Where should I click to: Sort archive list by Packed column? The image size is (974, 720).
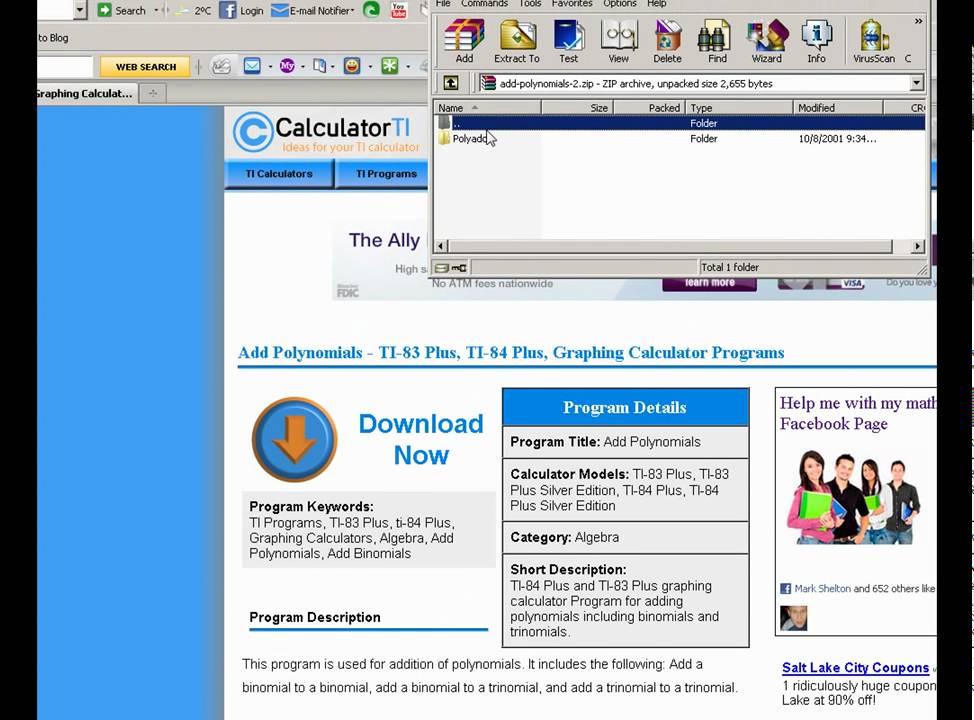(x=650, y=107)
